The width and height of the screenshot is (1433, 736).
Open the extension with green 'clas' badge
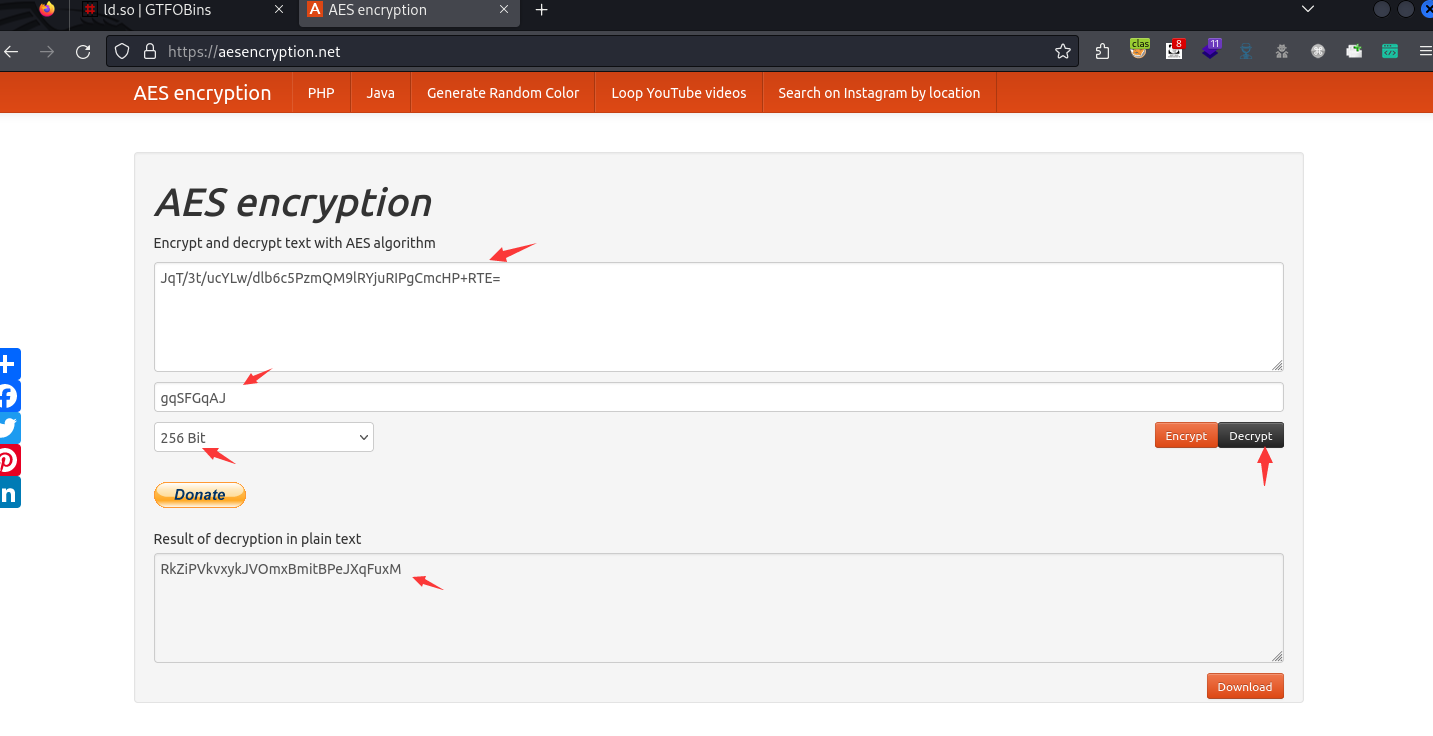(1139, 50)
